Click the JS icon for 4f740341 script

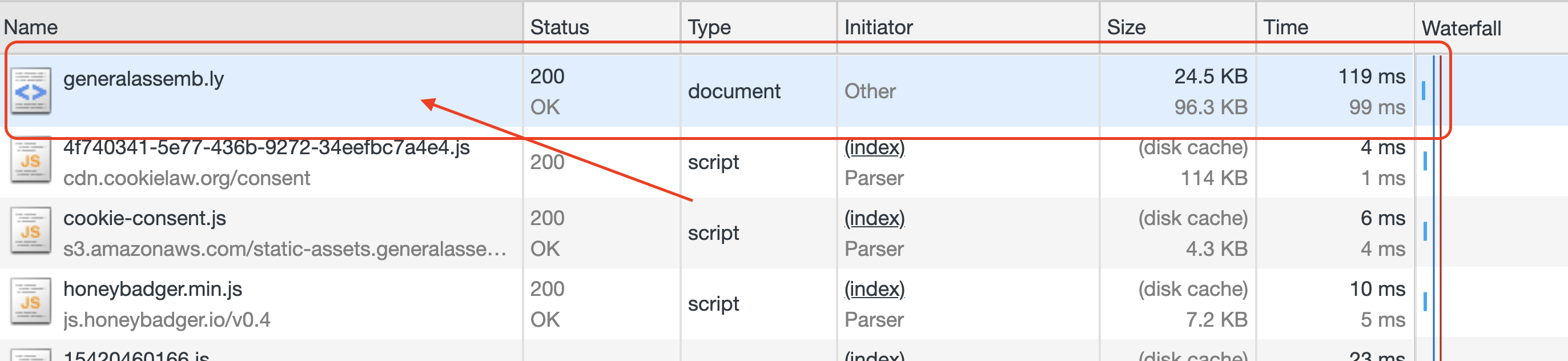[x=30, y=162]
